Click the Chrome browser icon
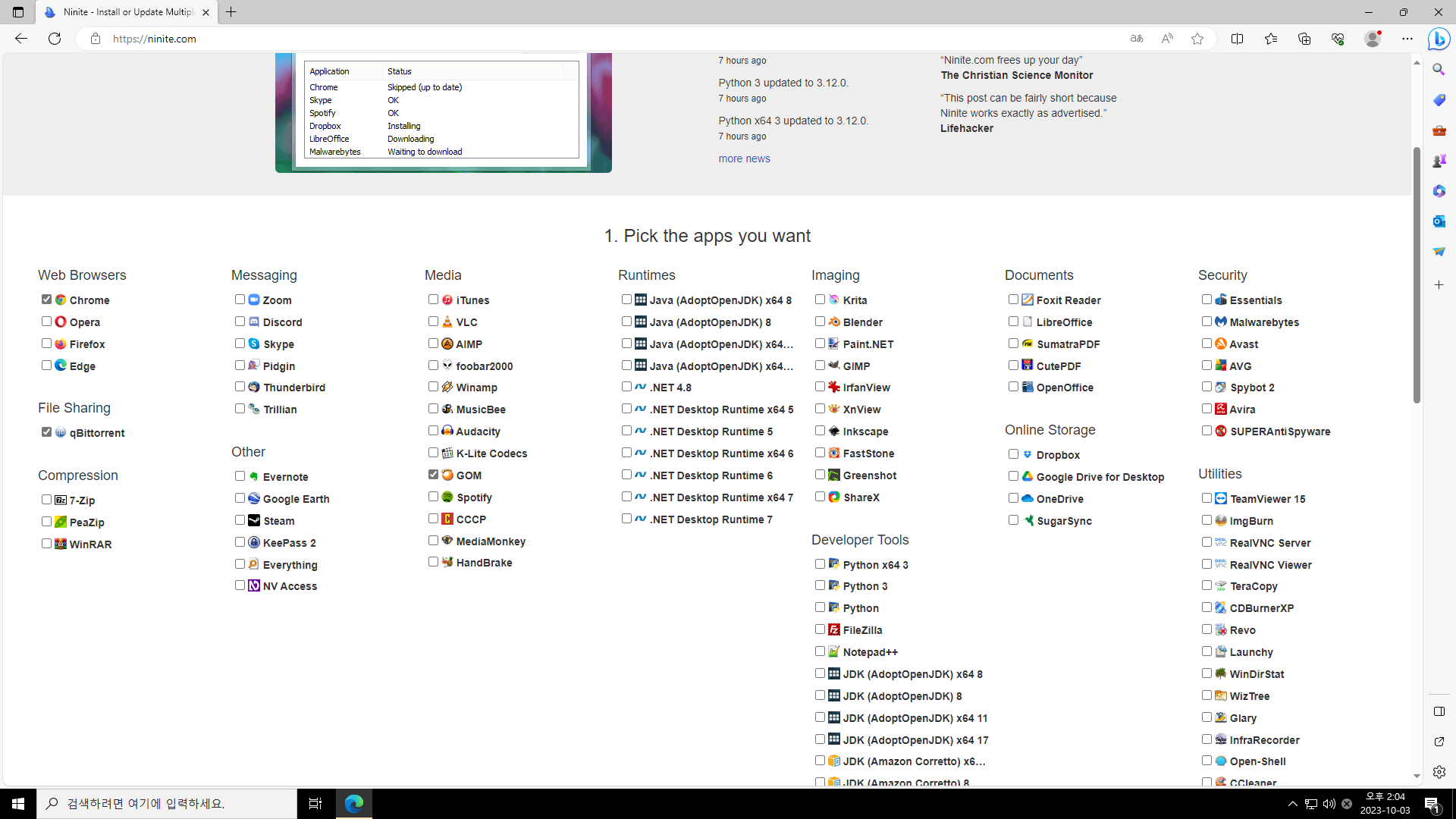Image resolution: width=1456 pixels, height=819 pixels. coord(61,300)
